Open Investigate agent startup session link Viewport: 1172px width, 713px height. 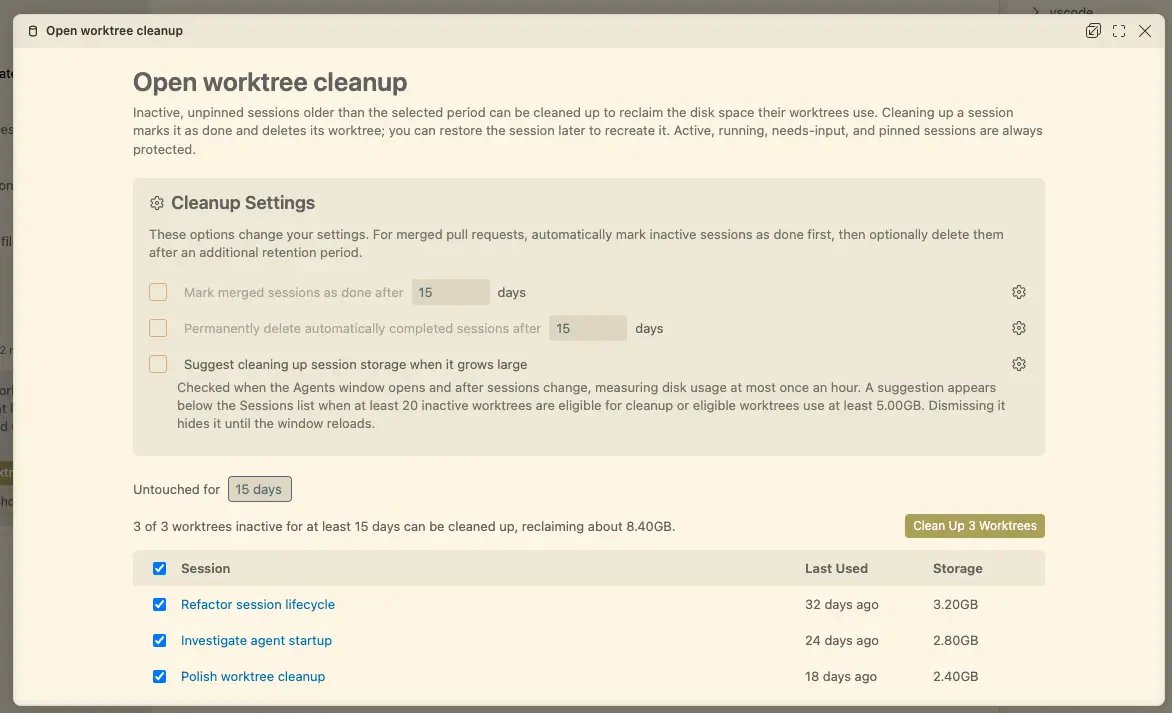point(256,641)
